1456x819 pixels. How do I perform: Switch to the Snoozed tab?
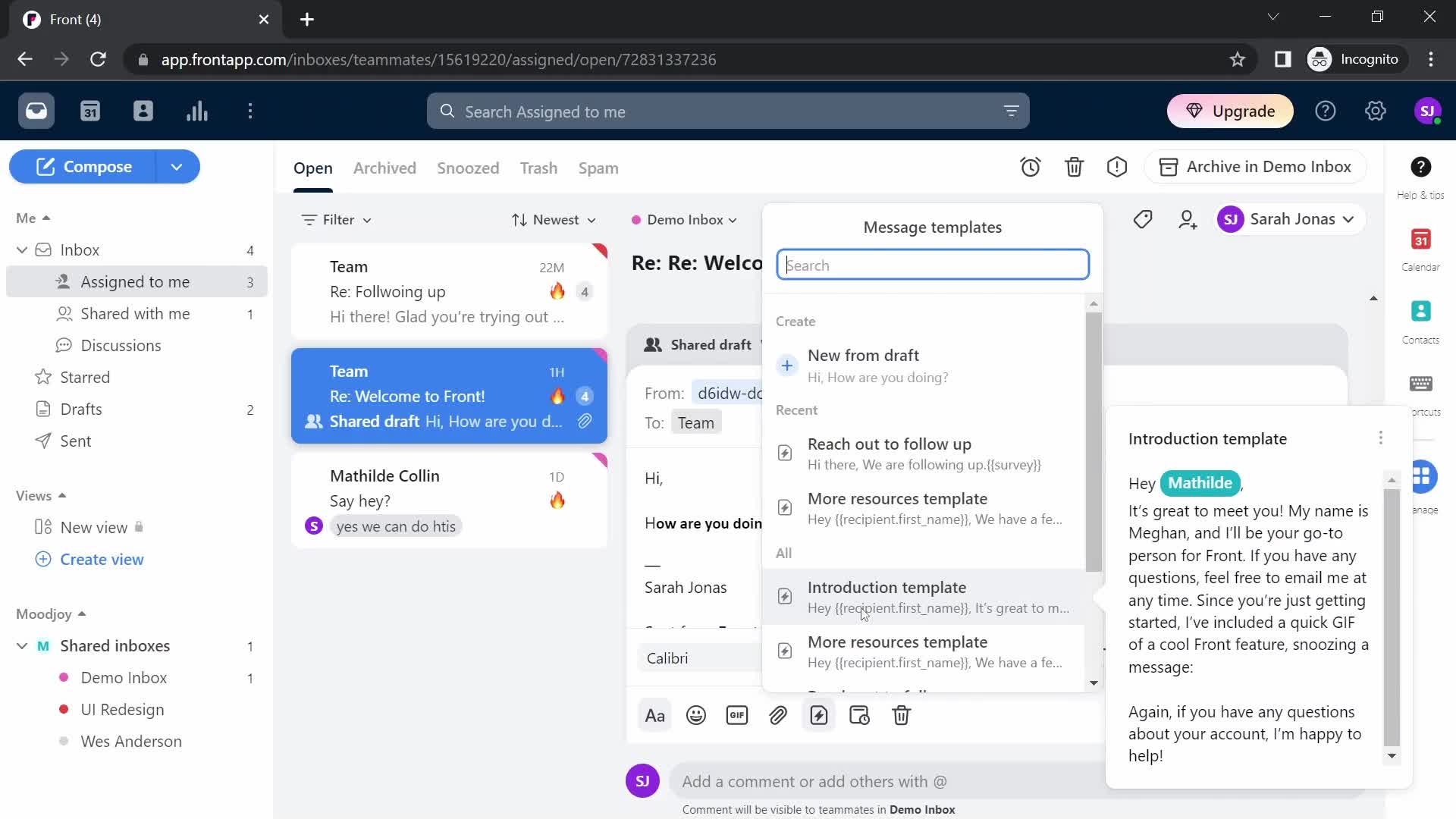(468, 168)
